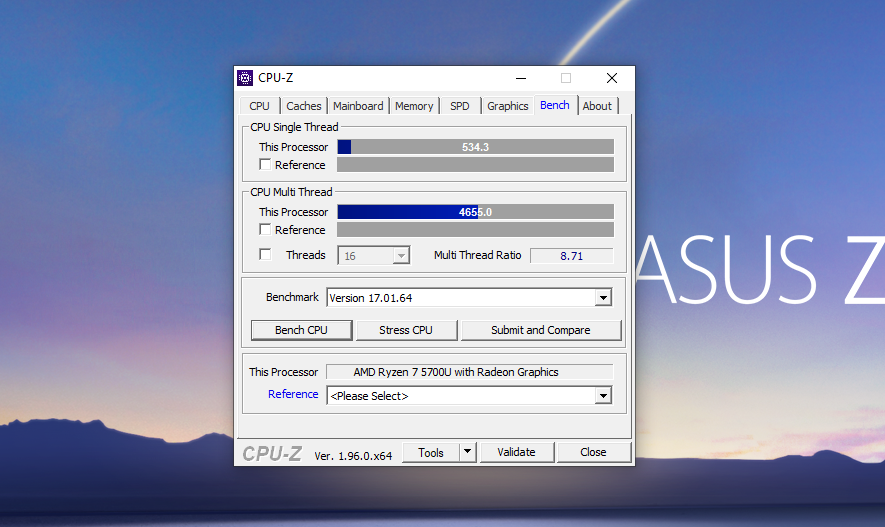Click the Validate button
The image size is (885, 527).
pyautogui.click(x=516, y=452)
